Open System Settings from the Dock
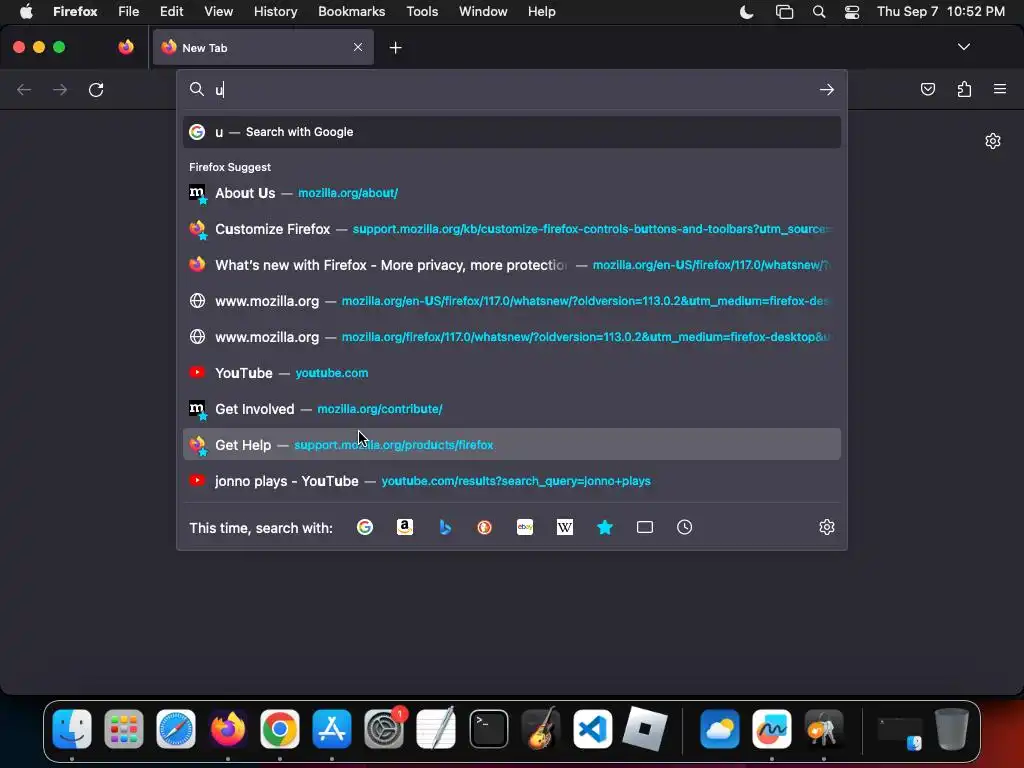1024x768 pixels. pos(384,728)
